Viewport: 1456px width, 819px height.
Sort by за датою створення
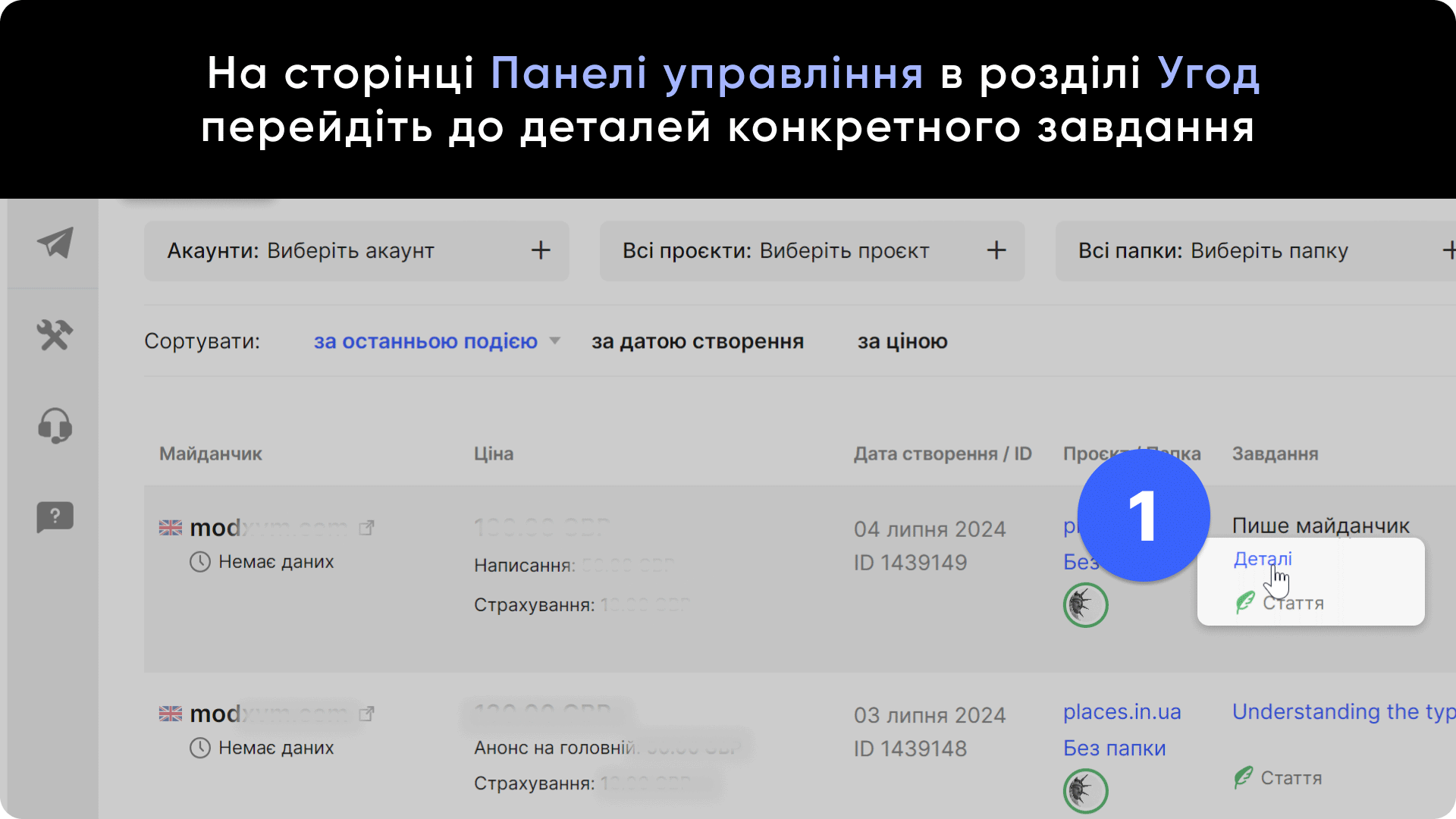[x=698, y=341]
